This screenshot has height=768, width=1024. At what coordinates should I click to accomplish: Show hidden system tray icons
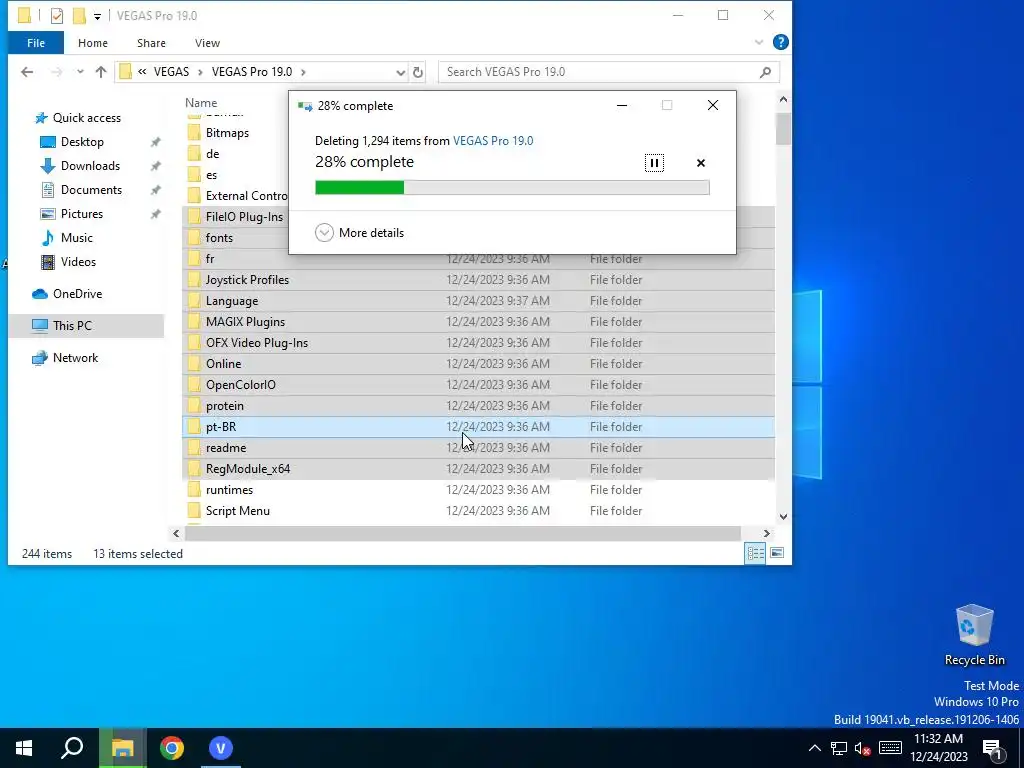(814, 748)
